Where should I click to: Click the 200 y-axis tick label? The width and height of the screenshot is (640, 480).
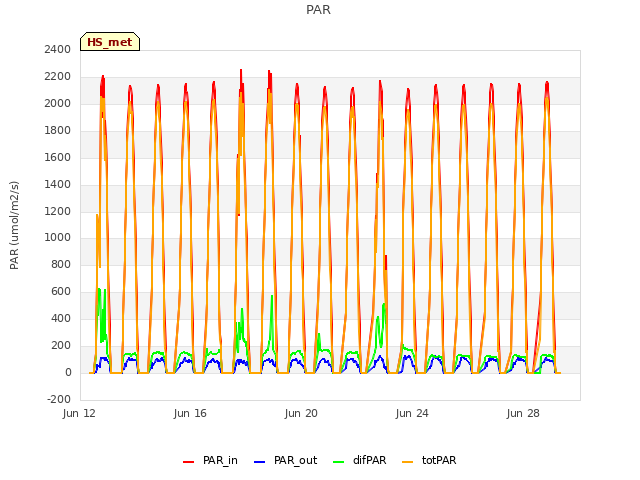61,345
